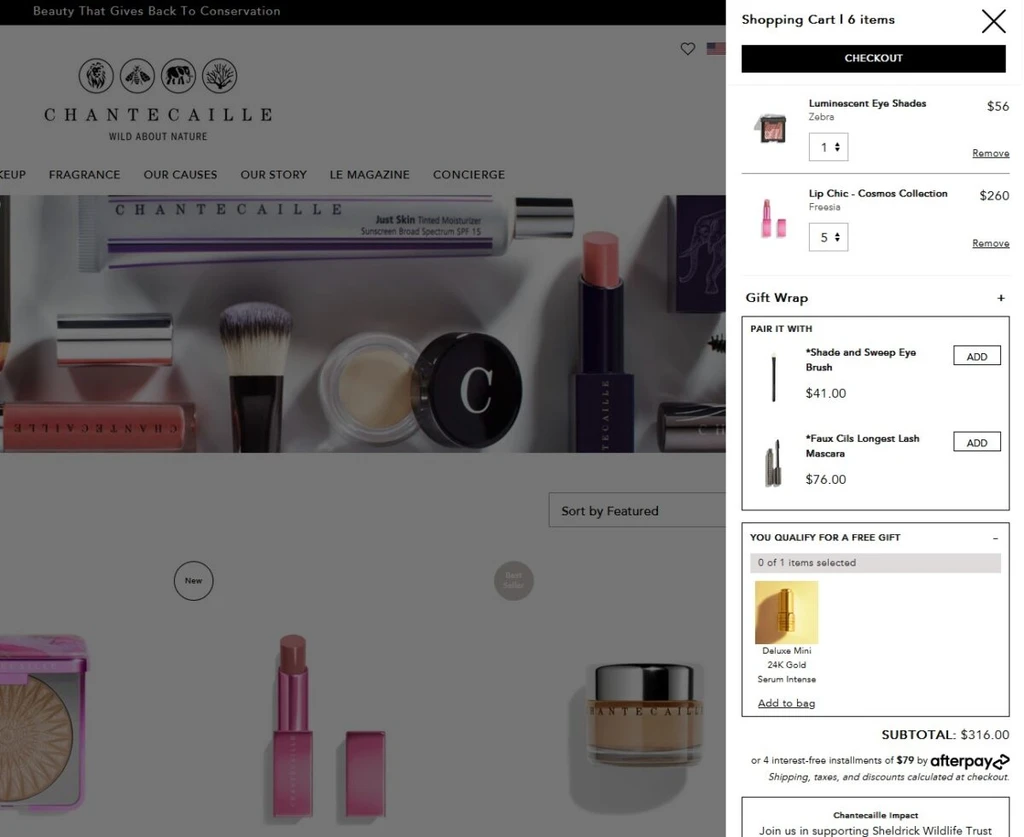The height and width of the screenshot is (837, 1024).
Task: Click the Wild About Nature tagline
Action: (x=158, y=136)
